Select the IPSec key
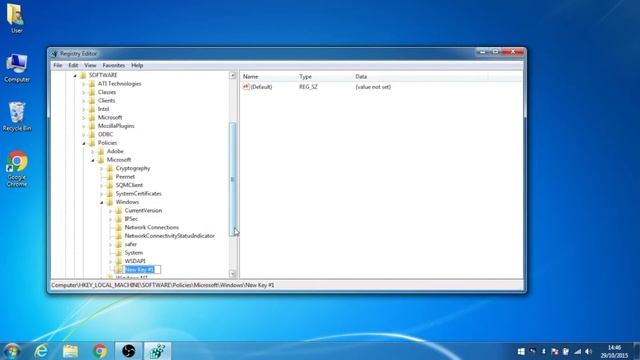Viewport: 640px width, 360px height. click(x=131, y=219)
